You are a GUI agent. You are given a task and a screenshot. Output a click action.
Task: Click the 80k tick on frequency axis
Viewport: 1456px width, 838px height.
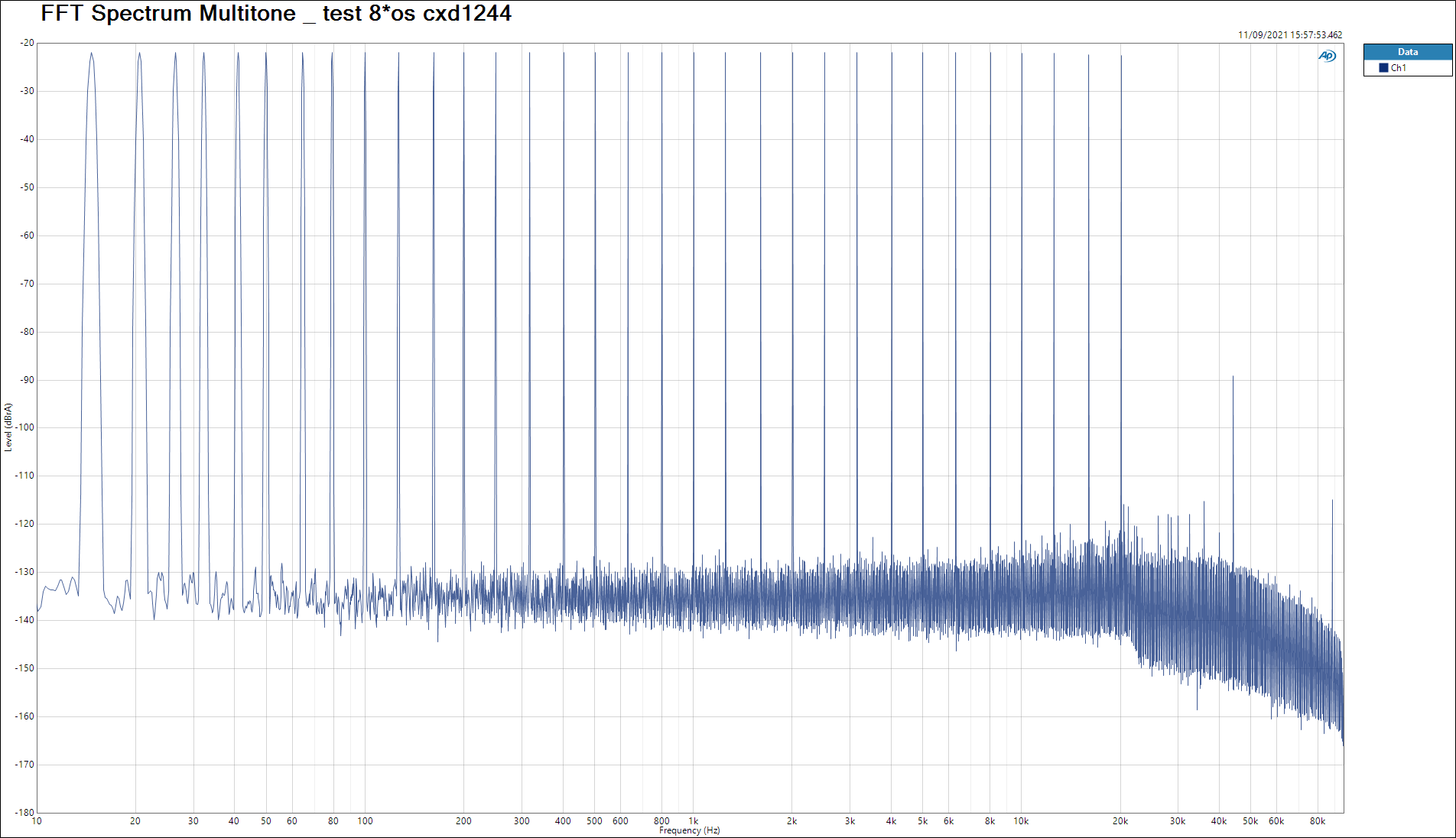tap(1317, 821)
